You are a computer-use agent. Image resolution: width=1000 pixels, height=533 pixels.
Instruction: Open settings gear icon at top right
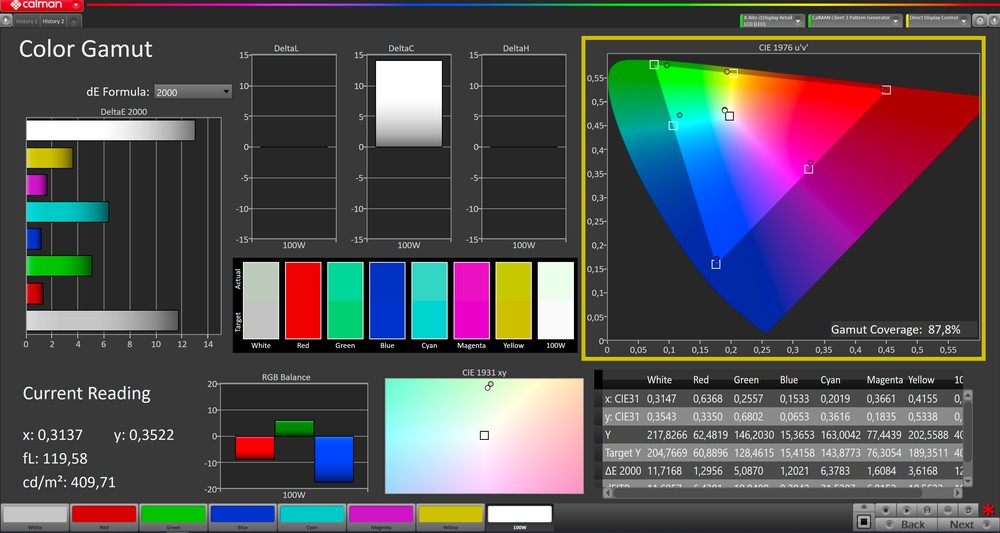980,20
